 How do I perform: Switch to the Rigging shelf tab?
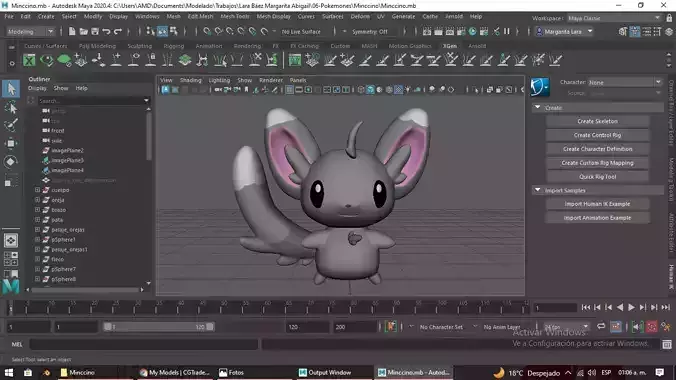[x=174, y=46]
